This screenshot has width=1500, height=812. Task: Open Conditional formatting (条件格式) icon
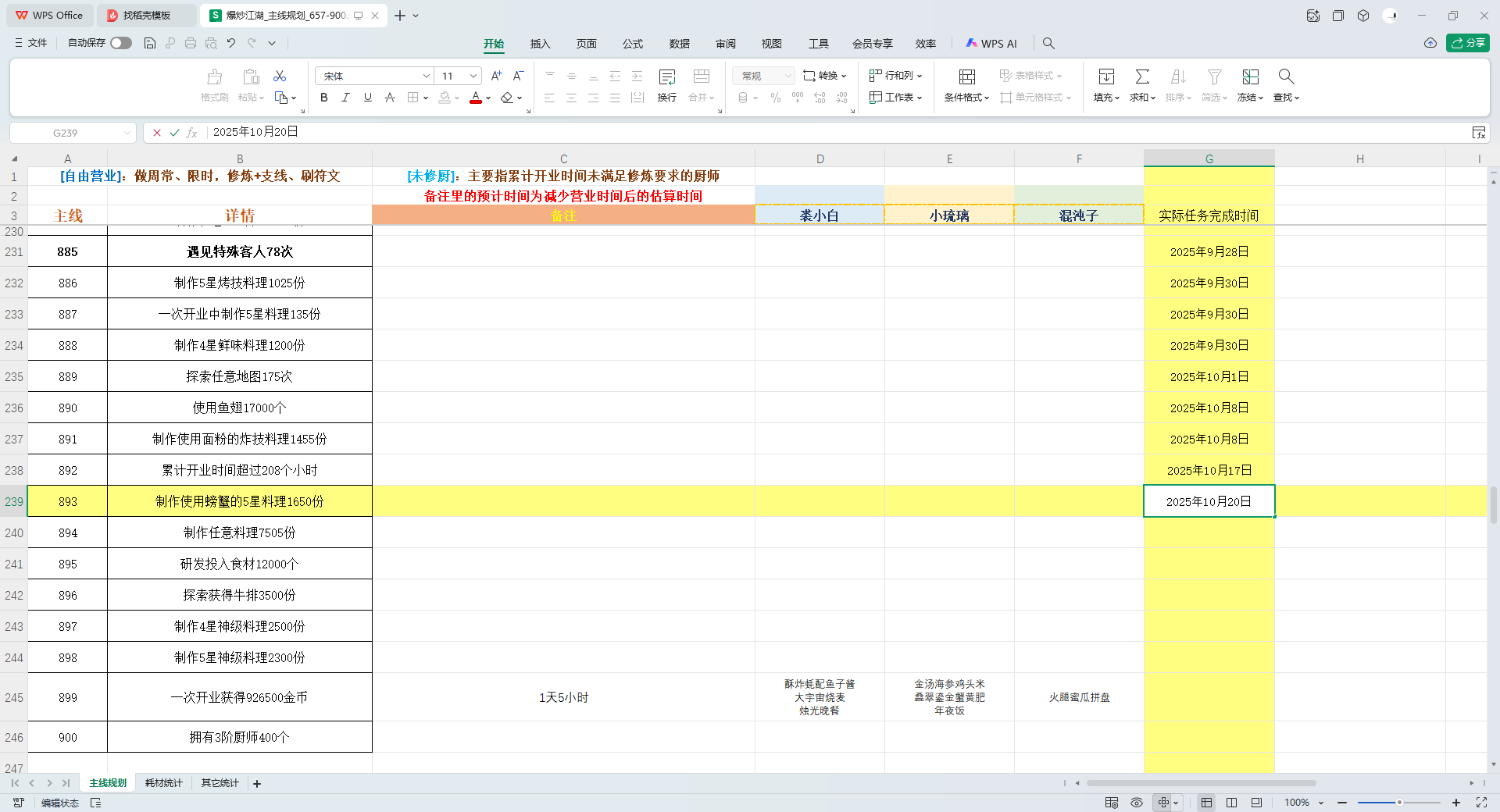966,77
